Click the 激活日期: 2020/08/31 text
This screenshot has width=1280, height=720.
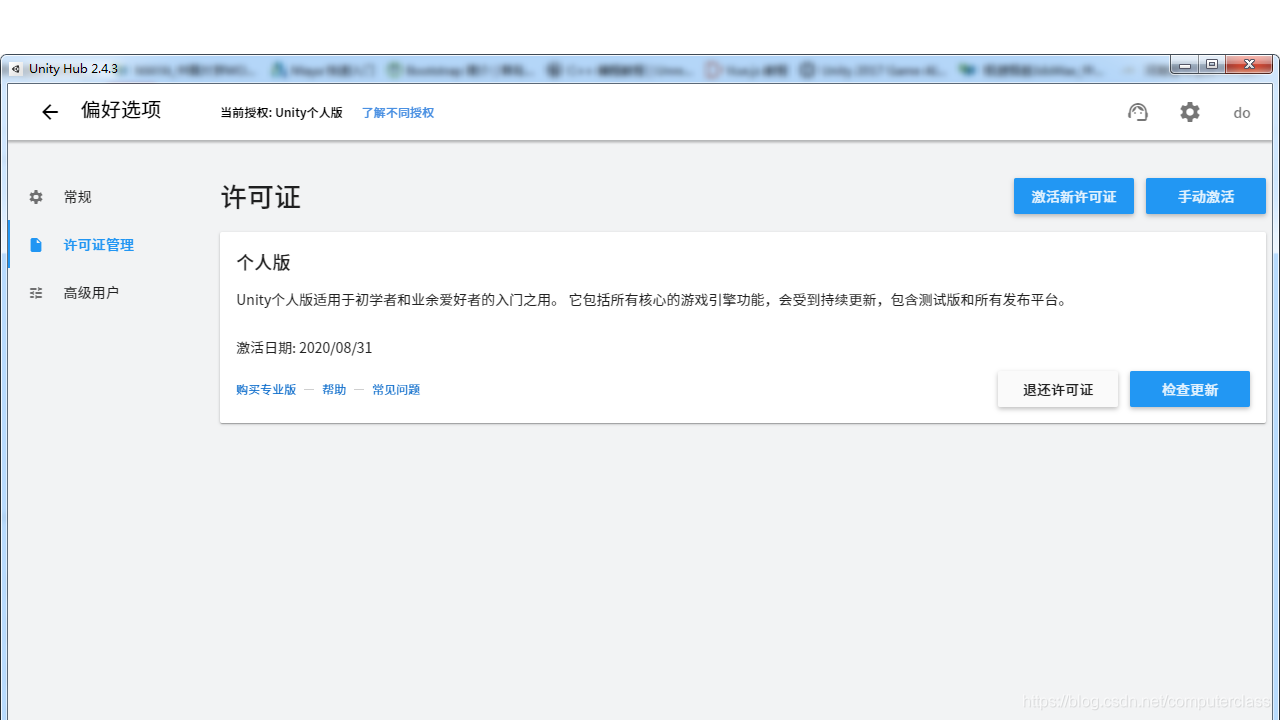tap(304, 348)
